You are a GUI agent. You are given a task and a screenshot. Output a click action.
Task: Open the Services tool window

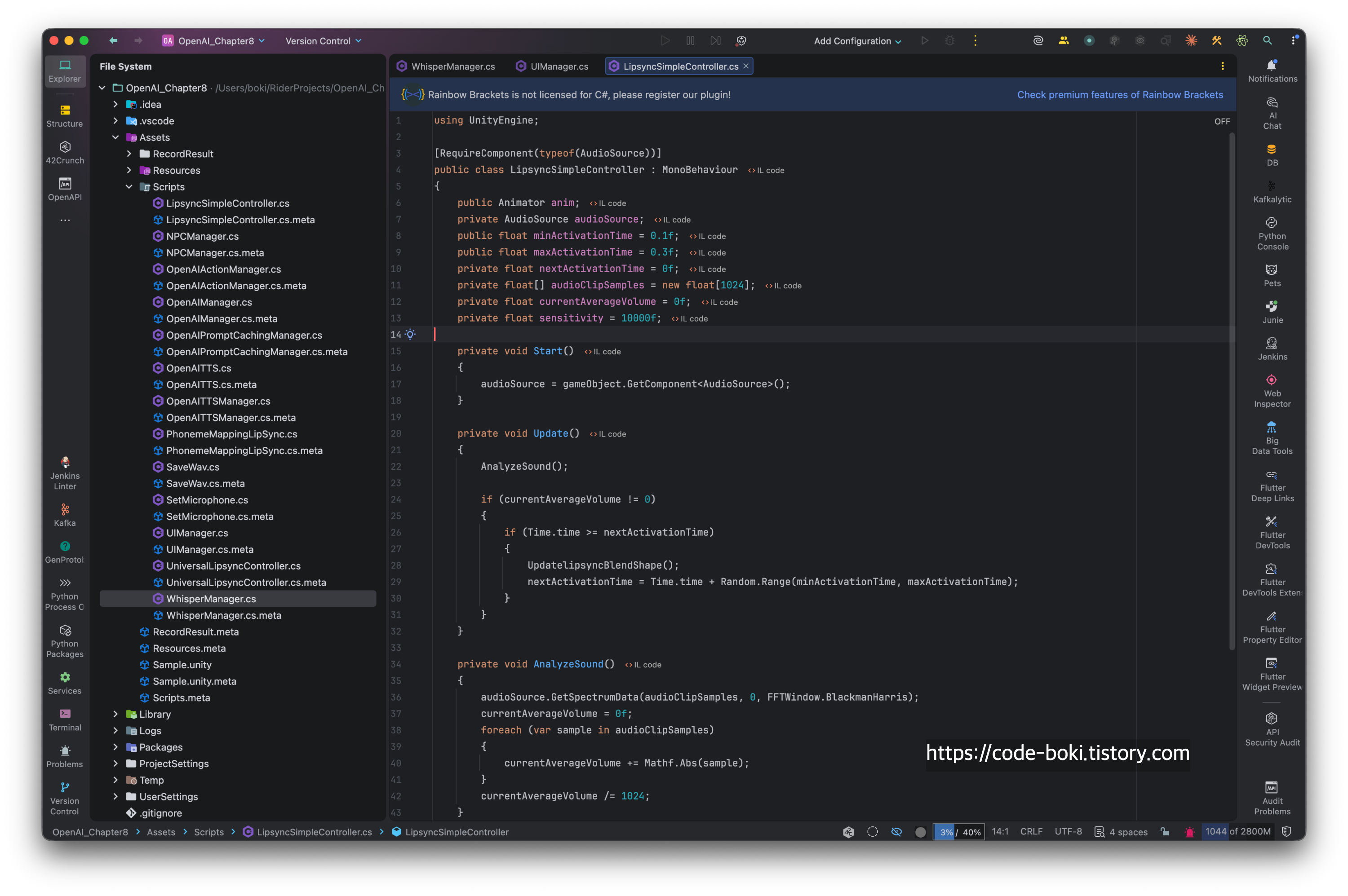pyautogui.click(x=65, y=684)
